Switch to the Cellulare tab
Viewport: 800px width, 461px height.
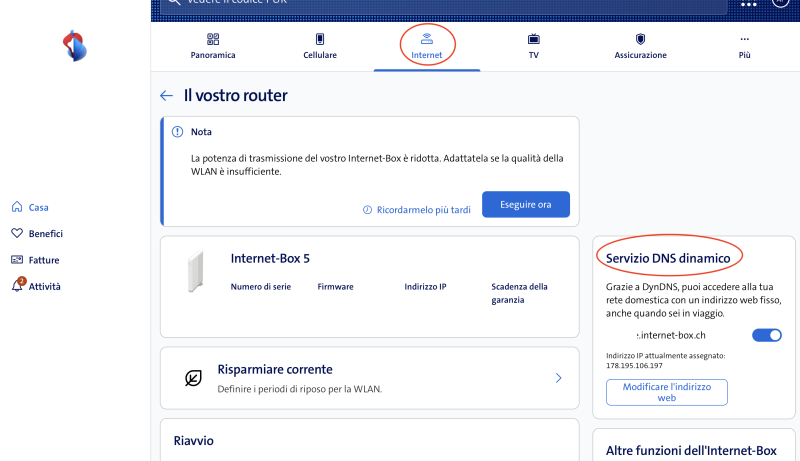[320, 46]
